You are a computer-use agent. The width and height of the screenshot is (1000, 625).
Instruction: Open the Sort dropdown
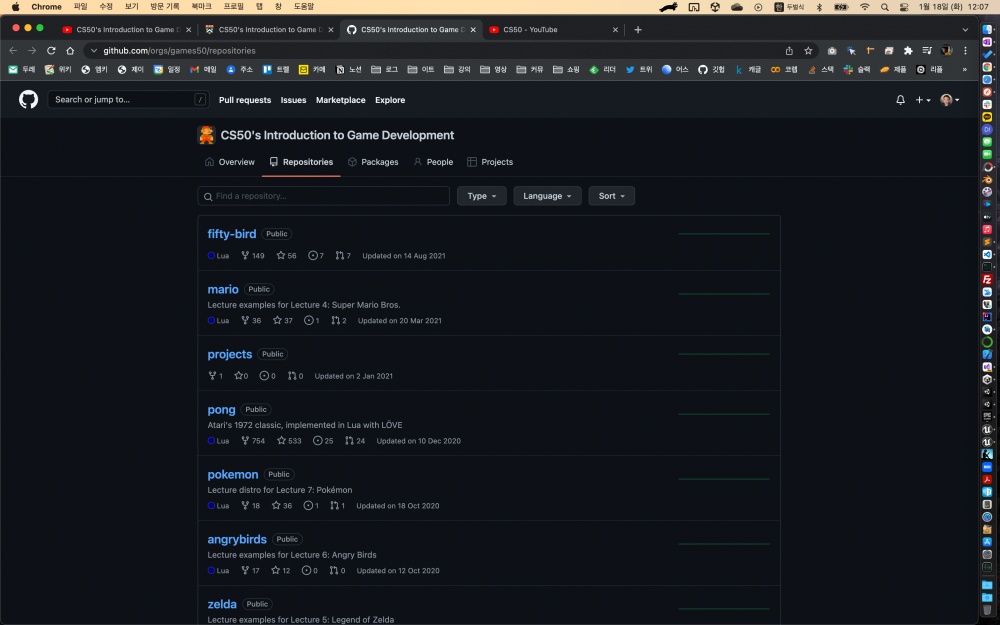click(612, 196)
